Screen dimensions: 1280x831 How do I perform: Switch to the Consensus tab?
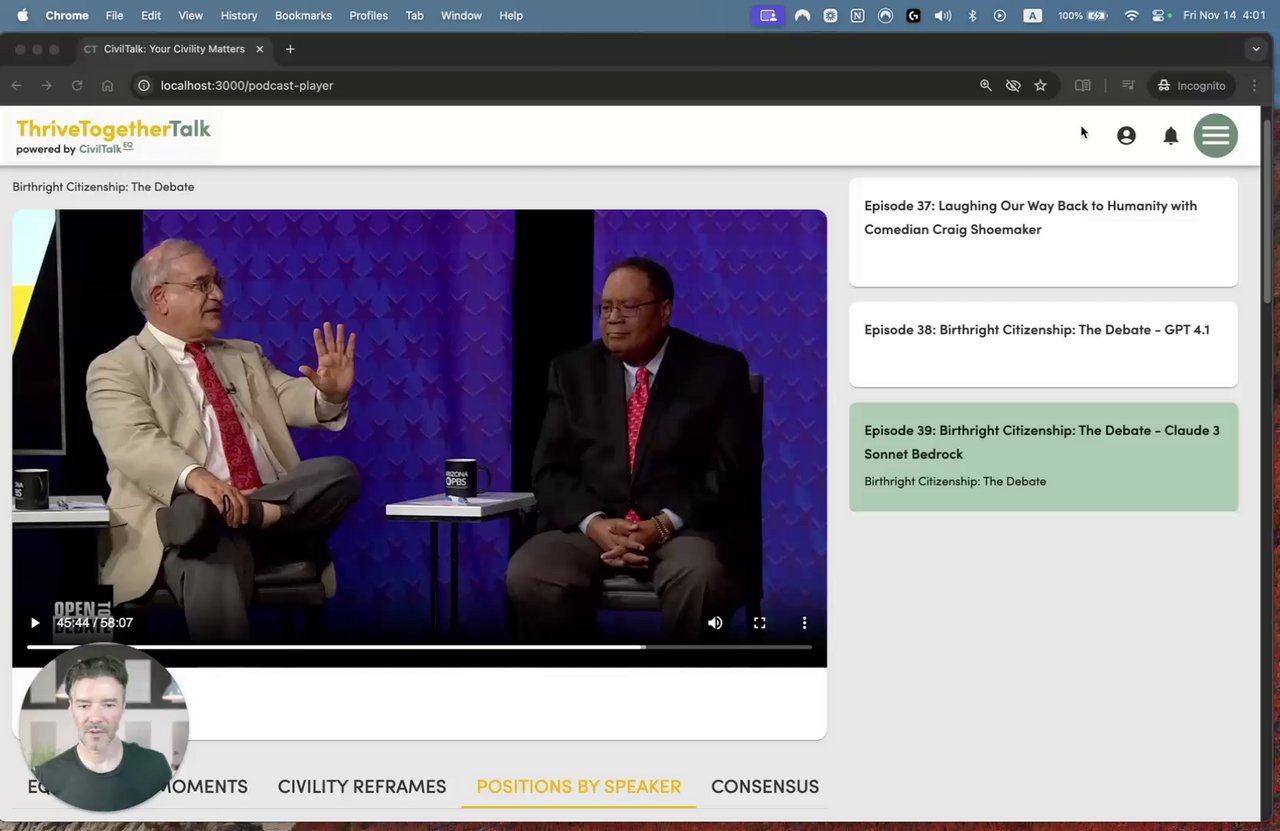765,787
